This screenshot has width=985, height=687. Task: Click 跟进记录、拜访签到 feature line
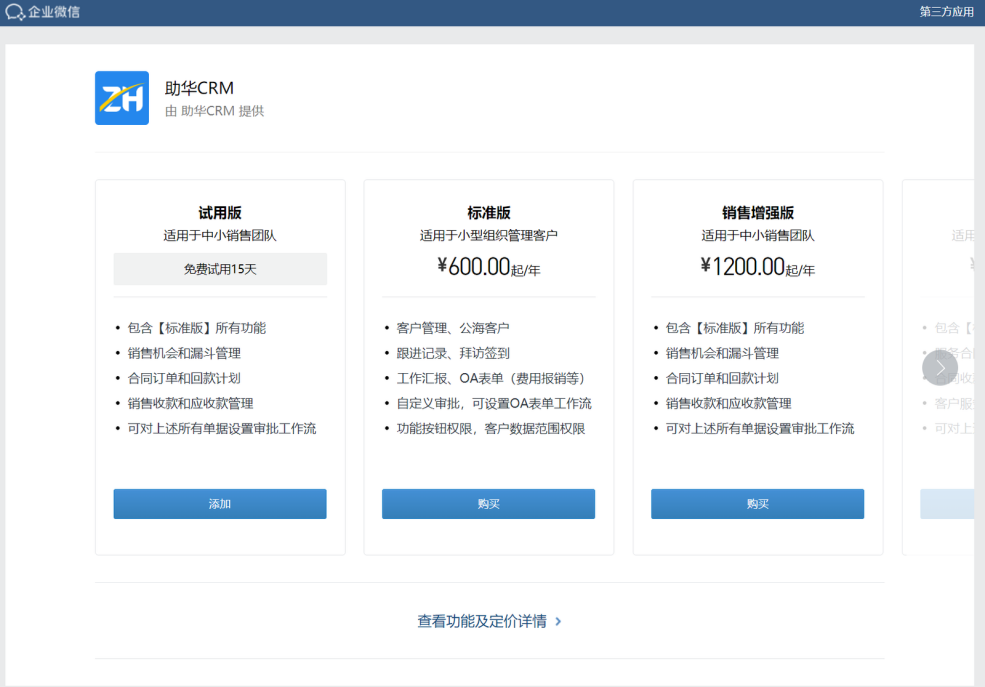[x=453, y=353]
